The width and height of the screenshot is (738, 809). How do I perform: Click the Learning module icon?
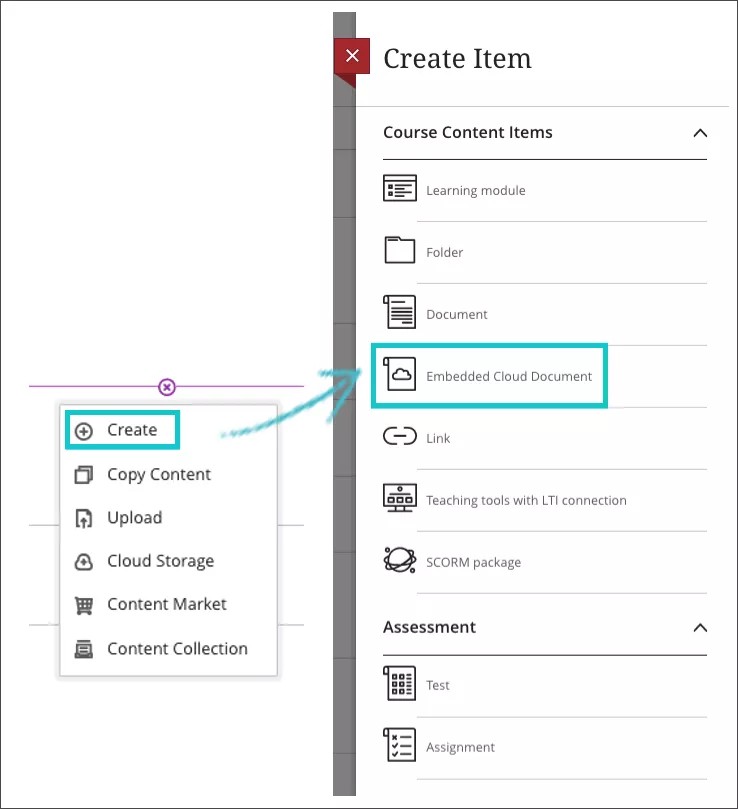pos(400,190)
